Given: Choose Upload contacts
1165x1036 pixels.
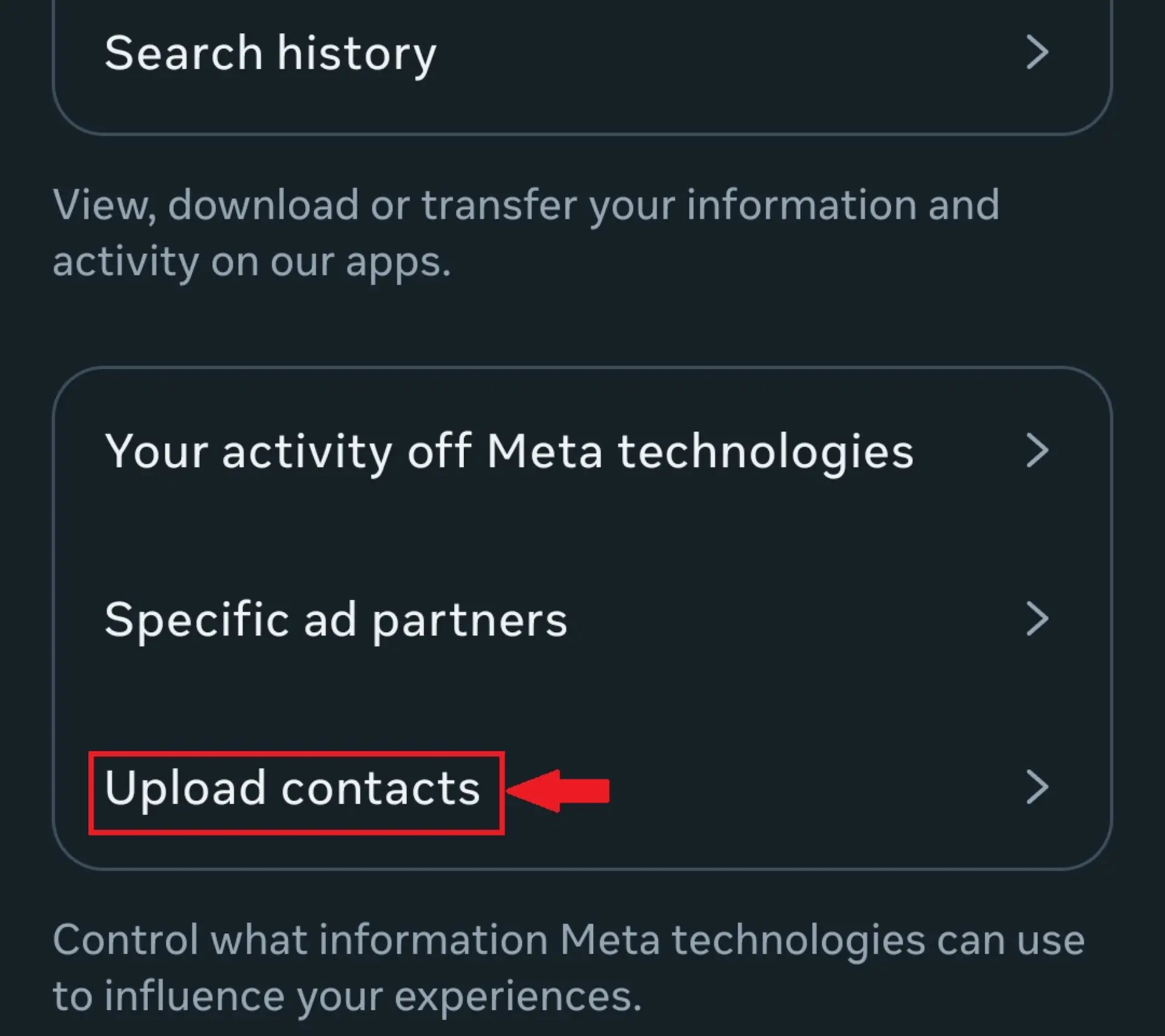Looking at the screenshot, I should pos(582,787).
